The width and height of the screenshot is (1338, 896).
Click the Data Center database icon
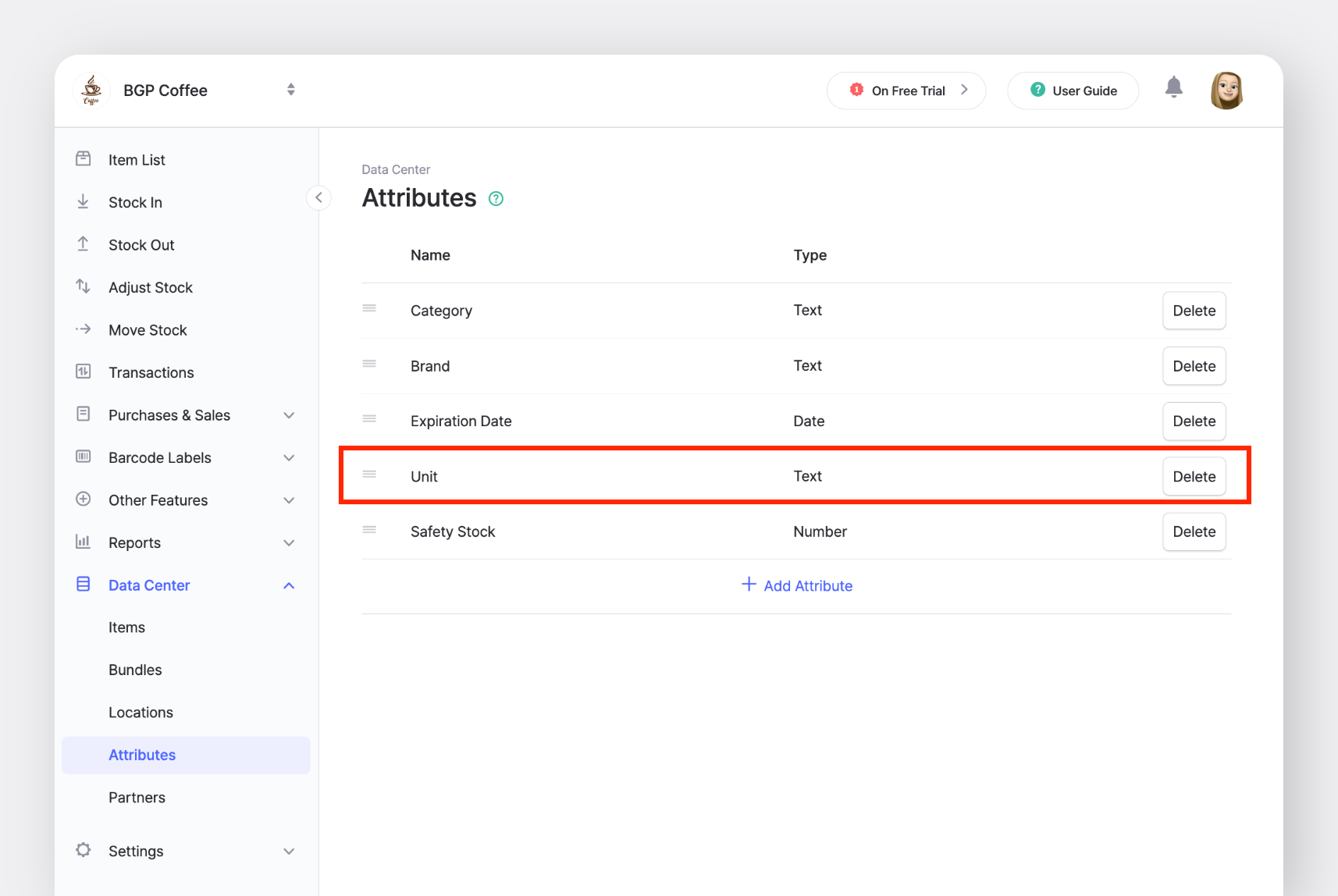coord(83,585)
